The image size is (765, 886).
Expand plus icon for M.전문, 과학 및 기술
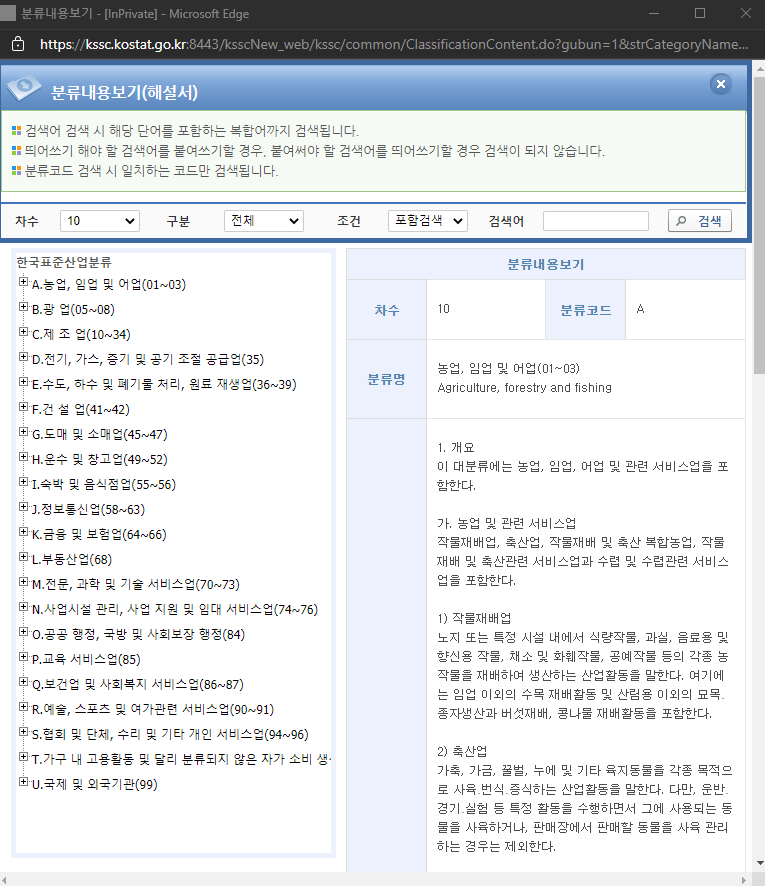click(23, 581)
